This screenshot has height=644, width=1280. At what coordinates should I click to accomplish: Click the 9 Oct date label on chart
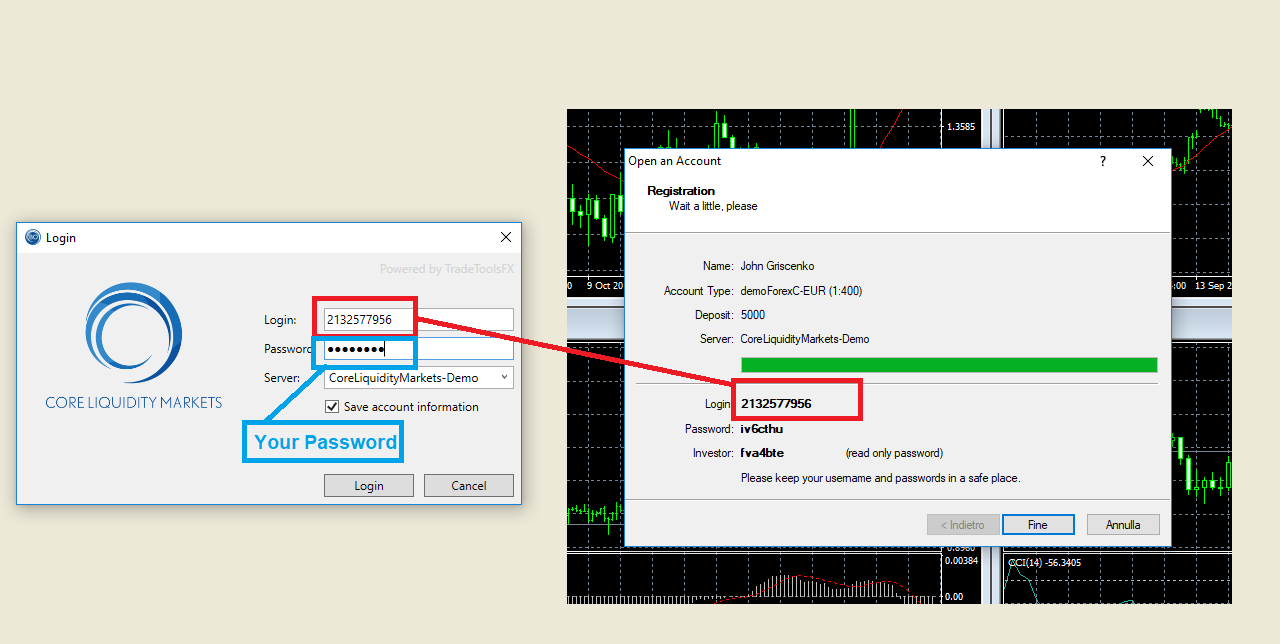pyautogui.click(x=605, y=285)
